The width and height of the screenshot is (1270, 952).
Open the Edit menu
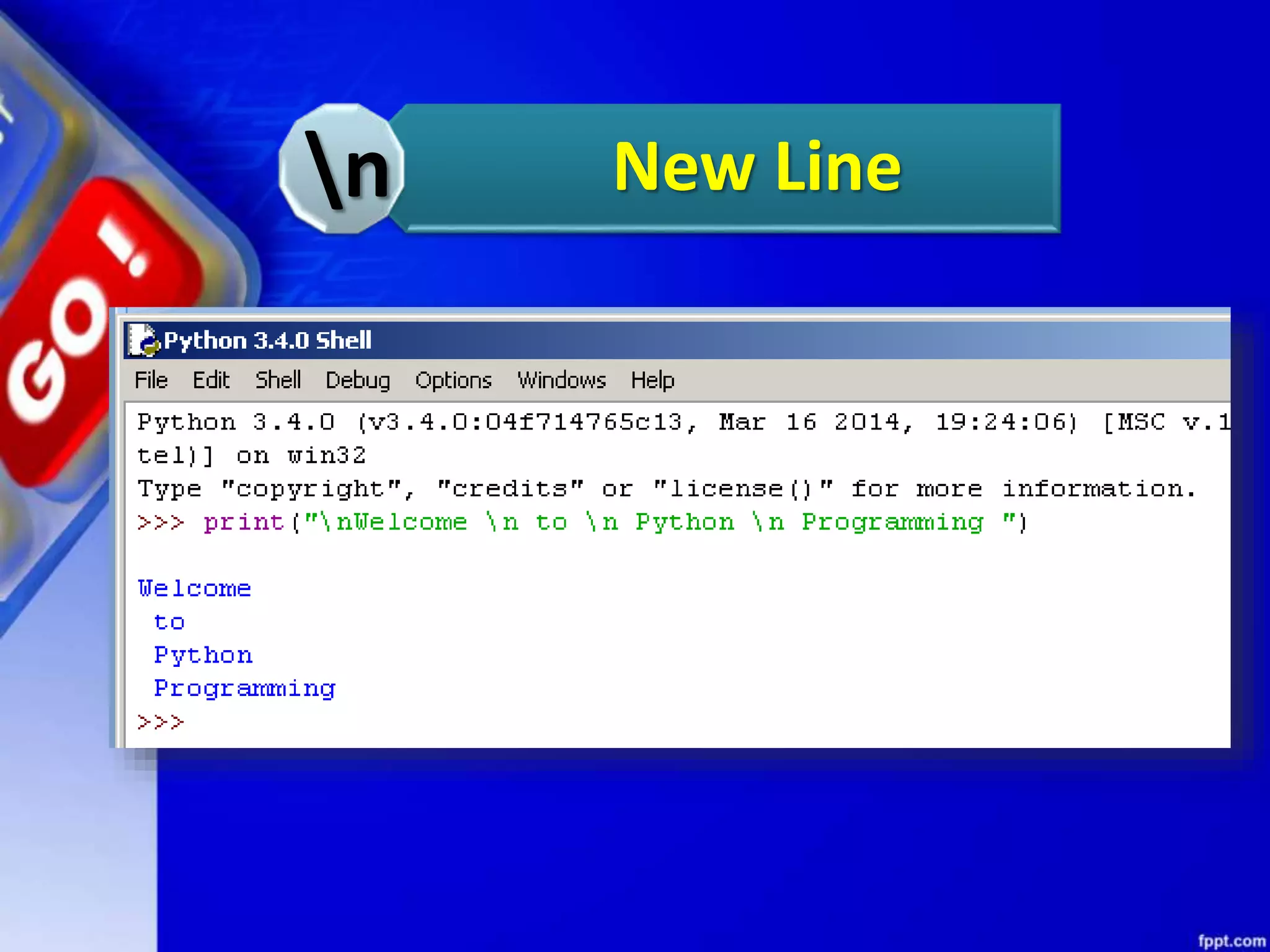(x=211, y=380)
